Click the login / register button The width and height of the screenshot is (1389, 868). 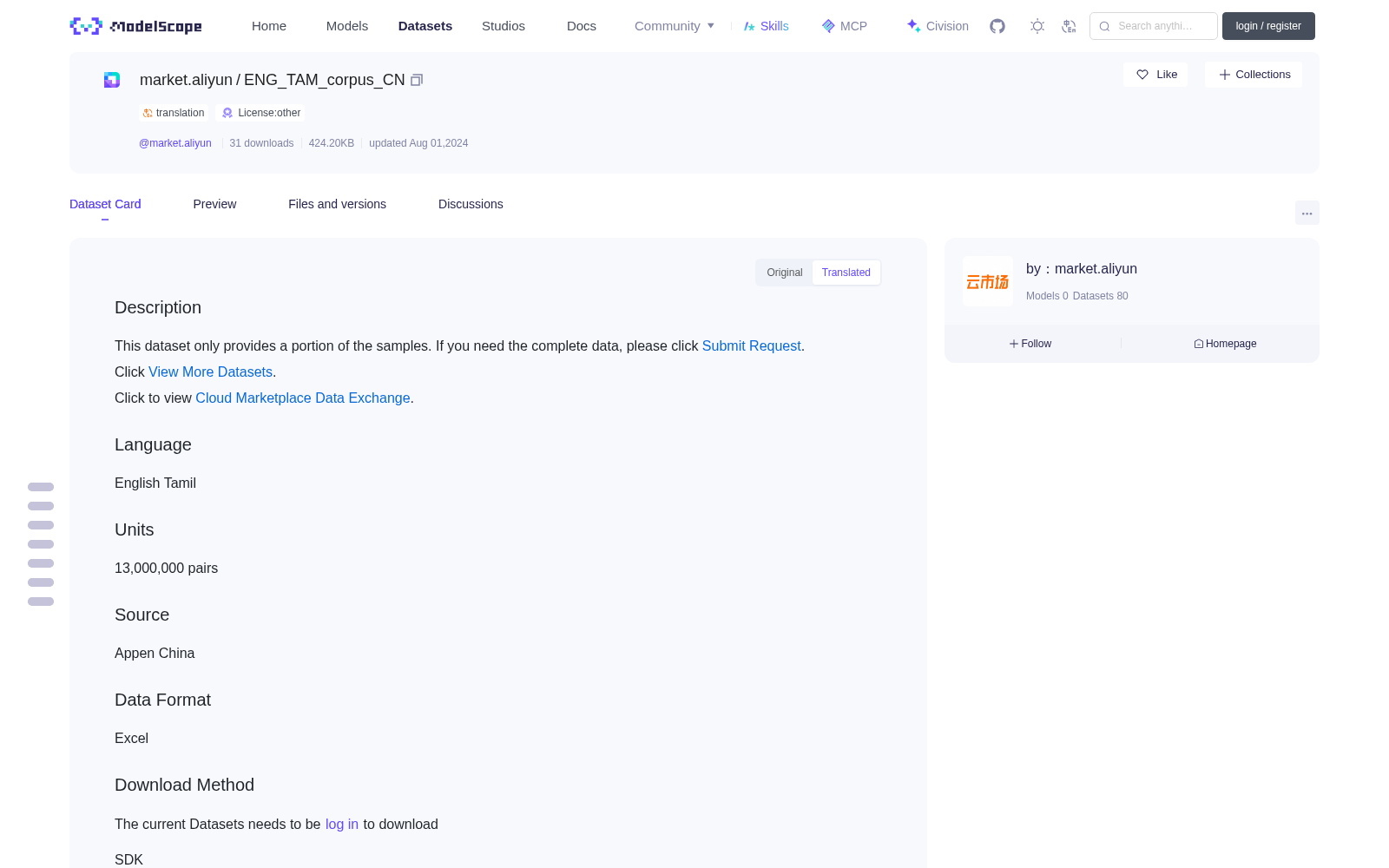(x=1268, y=26)
